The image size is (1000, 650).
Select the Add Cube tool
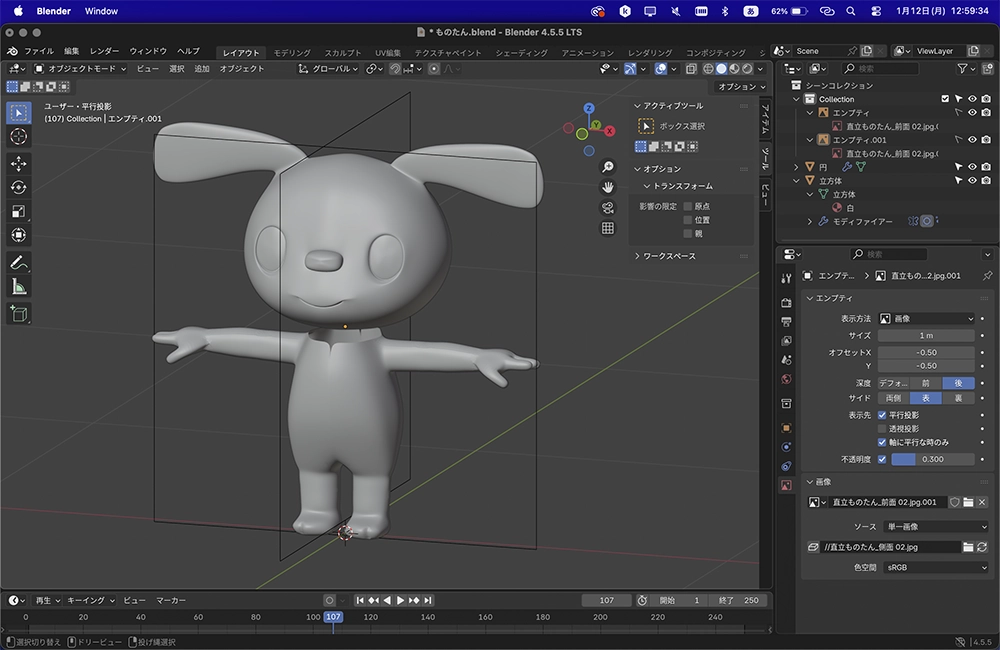click(19, 314)
